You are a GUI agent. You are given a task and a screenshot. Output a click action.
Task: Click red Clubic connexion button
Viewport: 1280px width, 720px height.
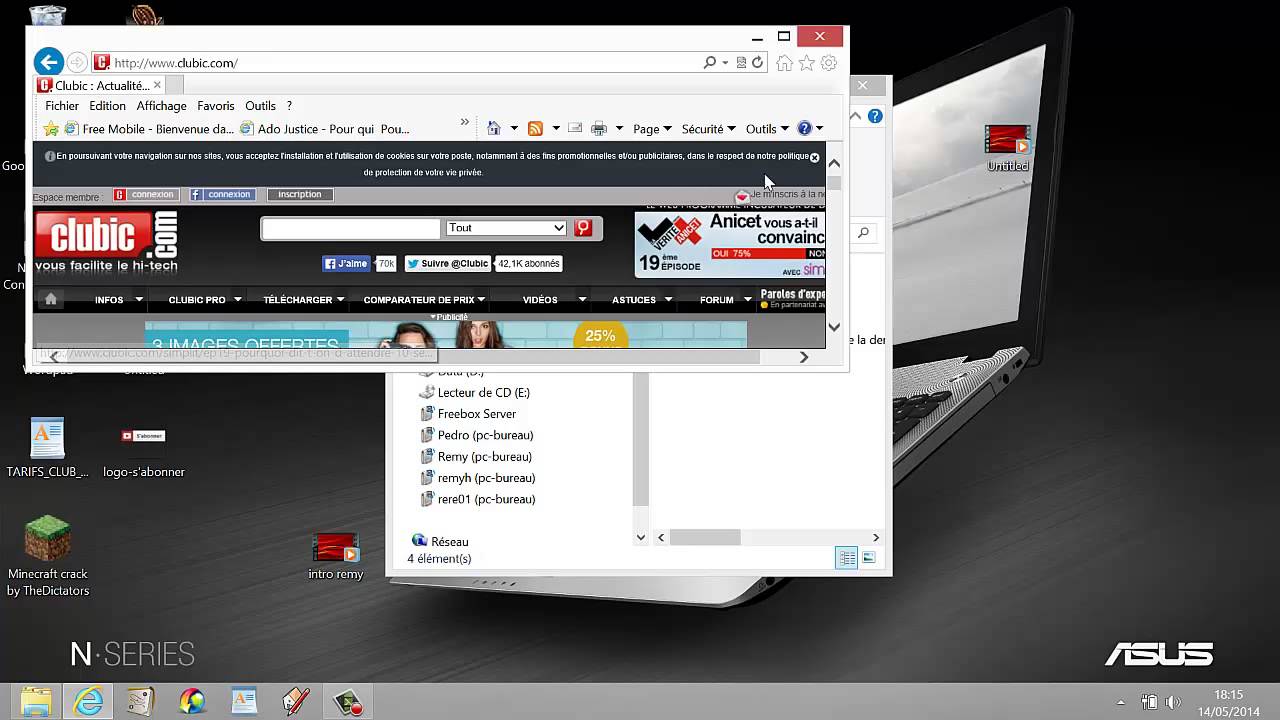(145, 195)
